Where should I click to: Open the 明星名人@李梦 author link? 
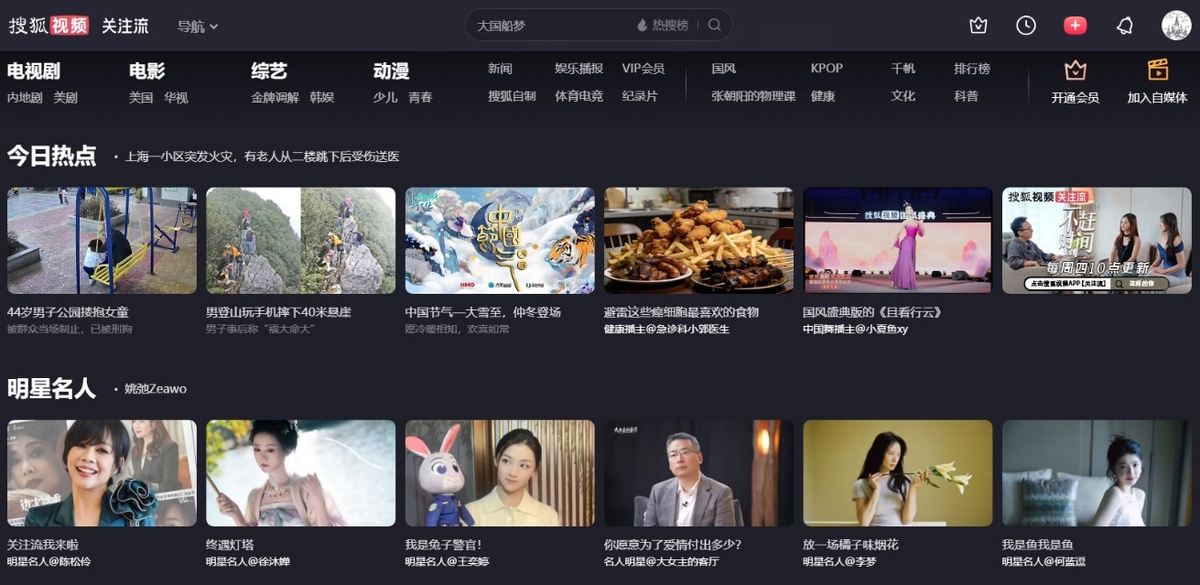[x=838, y=562]
